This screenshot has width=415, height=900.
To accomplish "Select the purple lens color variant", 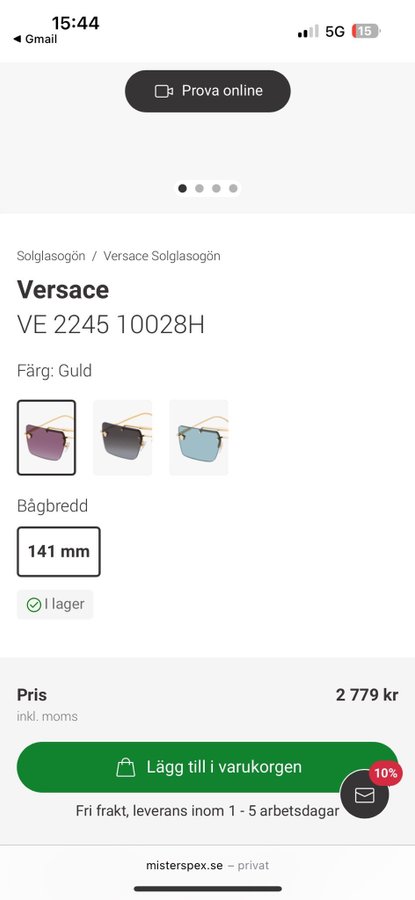I will [x=46, y=437].
